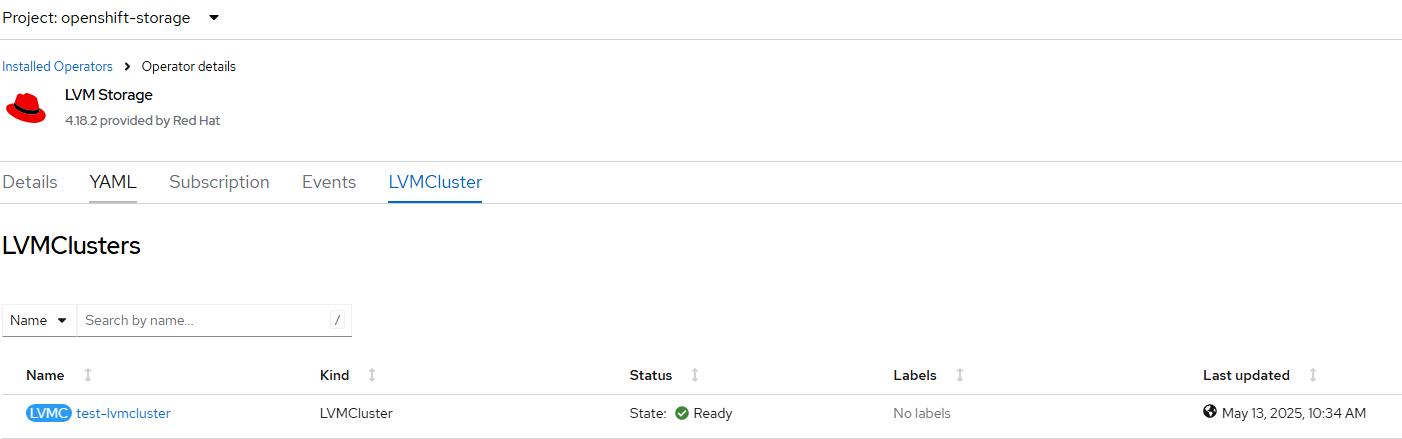Open the Subscription tab
Screen dimensions: 1402x439
pyautogui.click(x=219, y=182)
